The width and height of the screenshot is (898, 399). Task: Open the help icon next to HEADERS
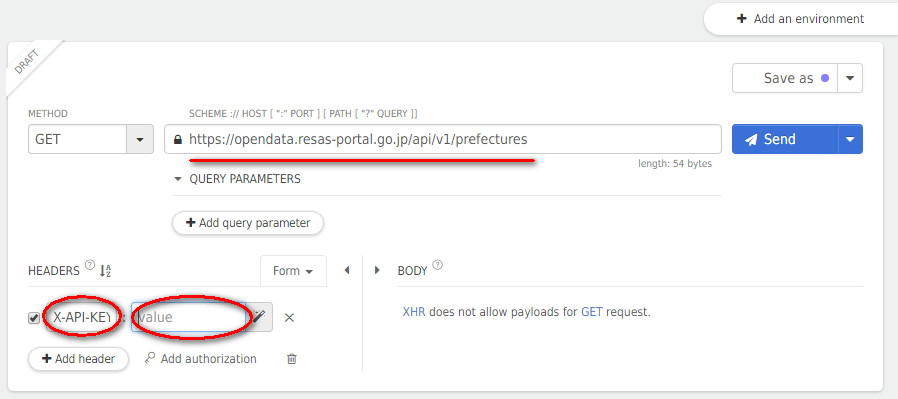89,264
